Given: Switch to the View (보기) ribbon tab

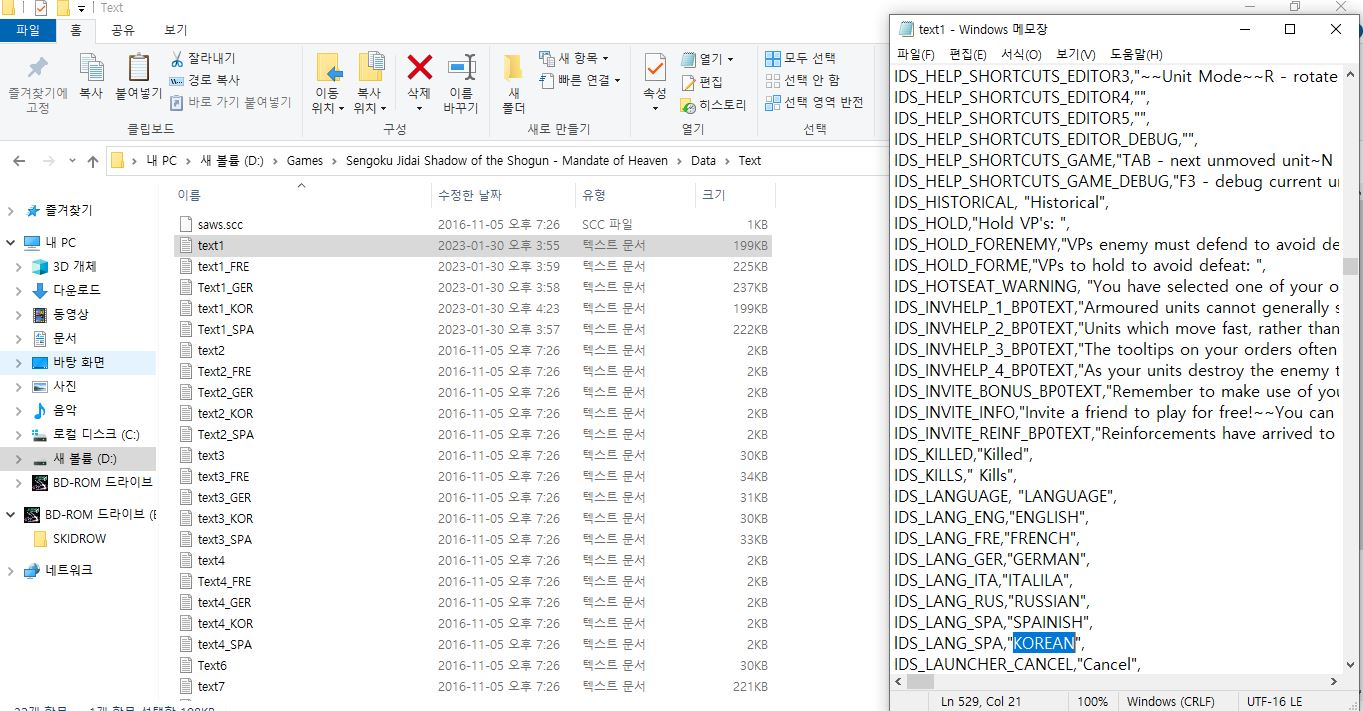Looking at the screenshot, I should [175, 31].
